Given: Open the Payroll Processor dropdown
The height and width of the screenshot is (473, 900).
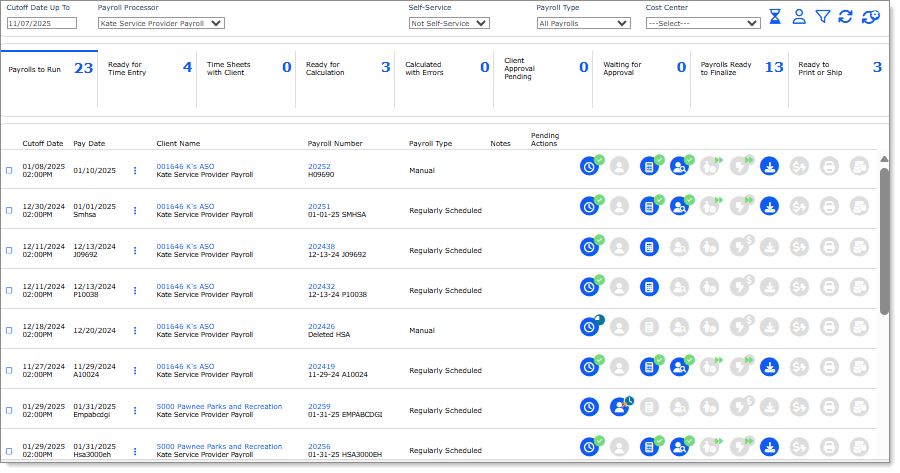Looking at the screenshot, I should pos(161,23).
